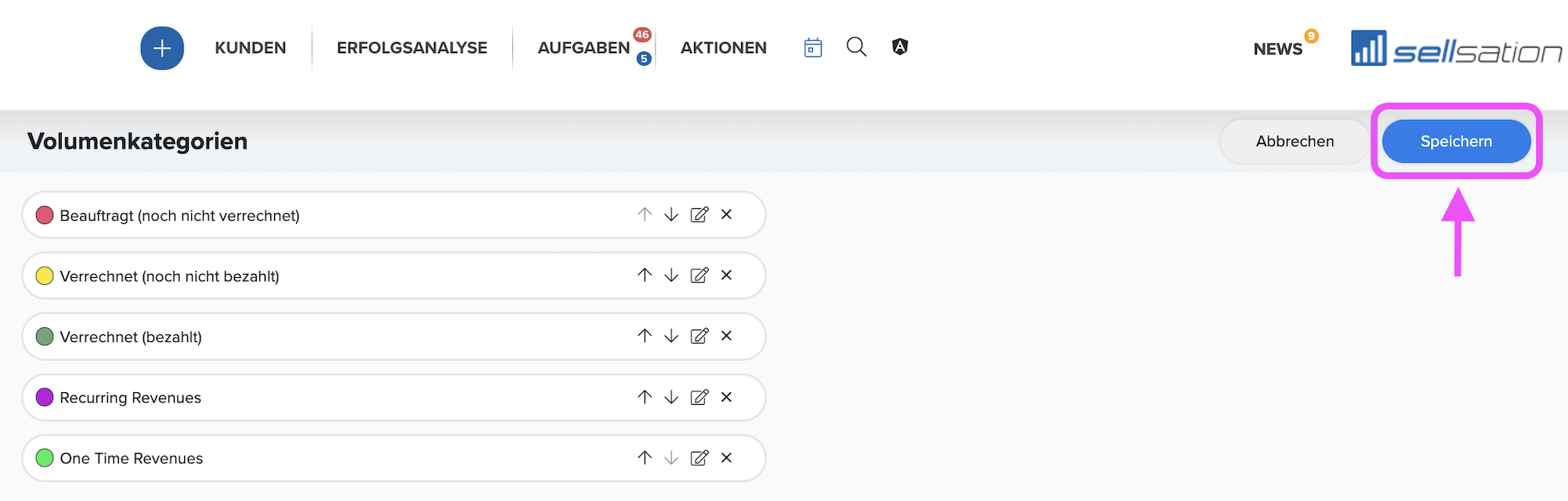The height and width of the screenshot is (501, 1568).
Task: Open the KUNDEN menu
Action: point(251,48)
